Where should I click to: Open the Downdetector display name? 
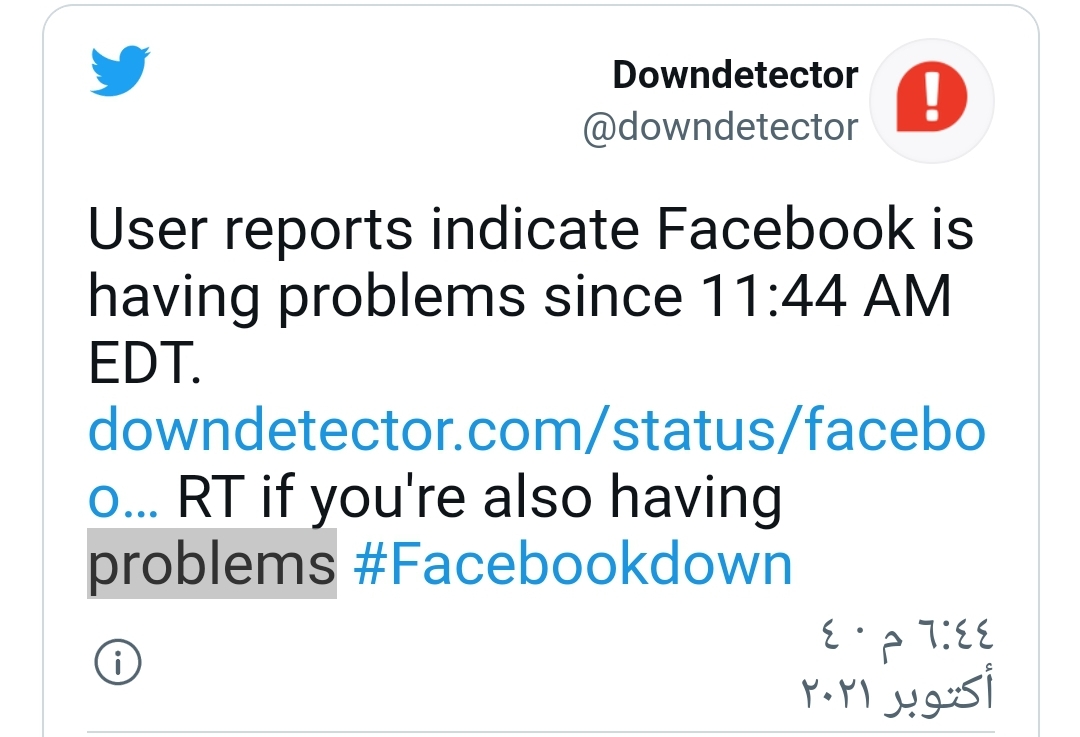(x=735, y=75)
